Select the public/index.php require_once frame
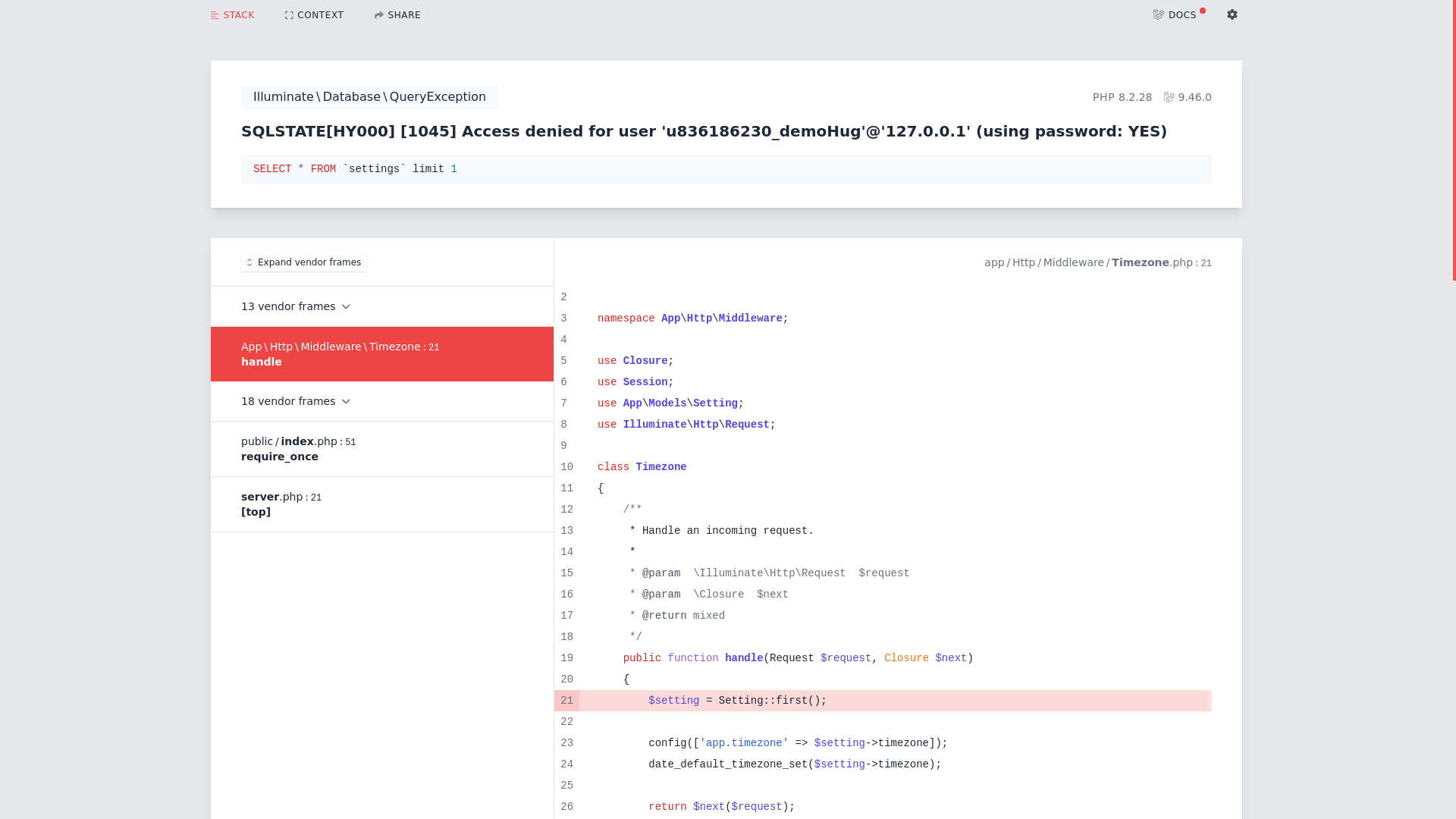The height and width of the screenshot is (819, 1456). [381, 449]
